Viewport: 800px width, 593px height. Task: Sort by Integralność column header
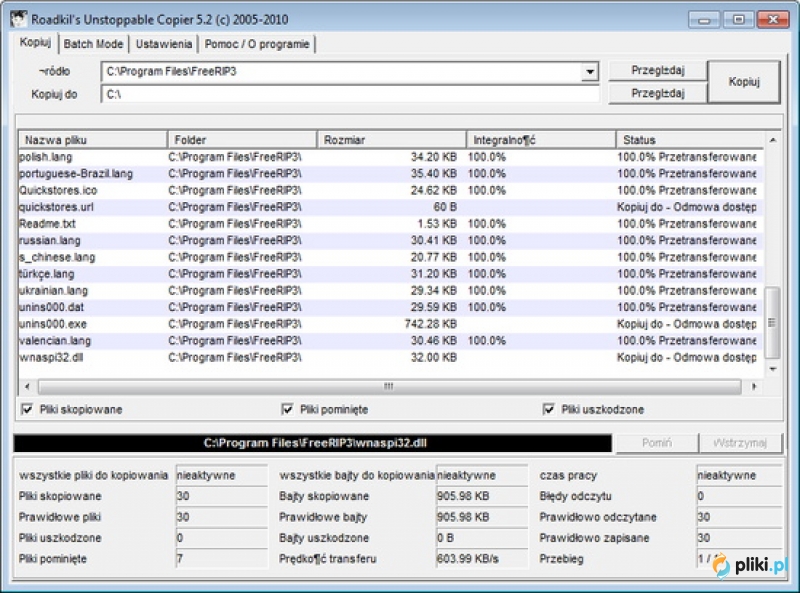point(541,140)
